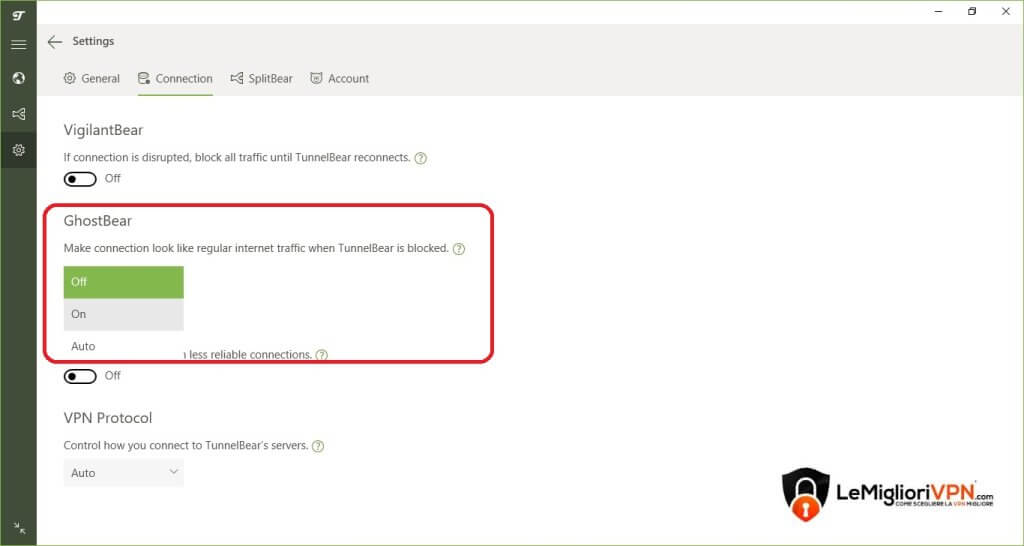Switch to the Connection tab
This screenshot has height=546, width=1024.
[x=175, y=78]
